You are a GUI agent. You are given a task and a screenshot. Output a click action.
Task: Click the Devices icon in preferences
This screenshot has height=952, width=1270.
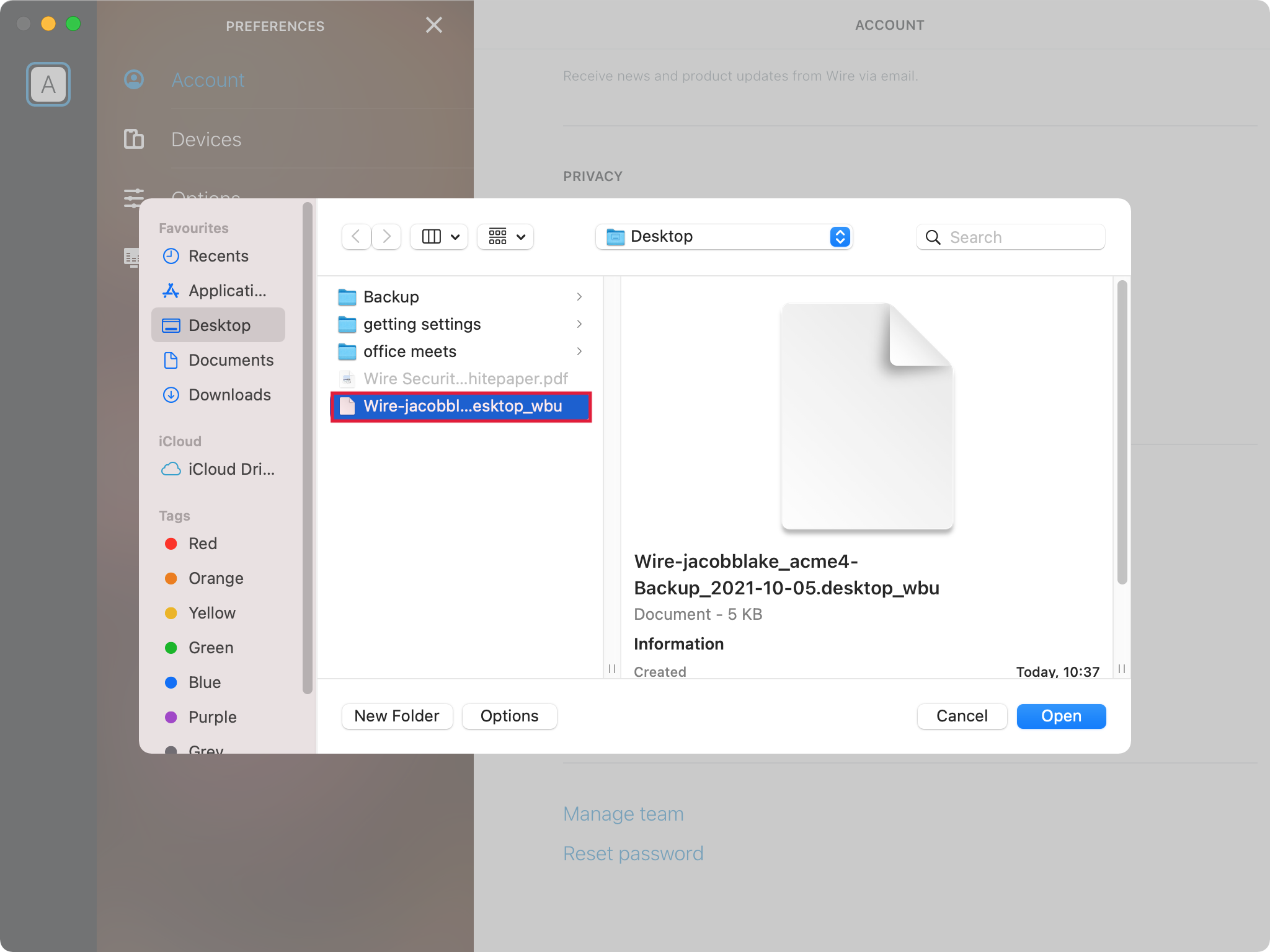click(134, 139)
